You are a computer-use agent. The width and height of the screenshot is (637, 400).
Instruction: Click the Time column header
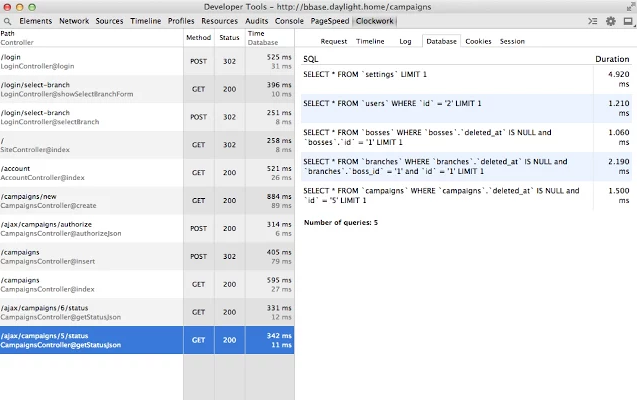(x=270, y=38)
